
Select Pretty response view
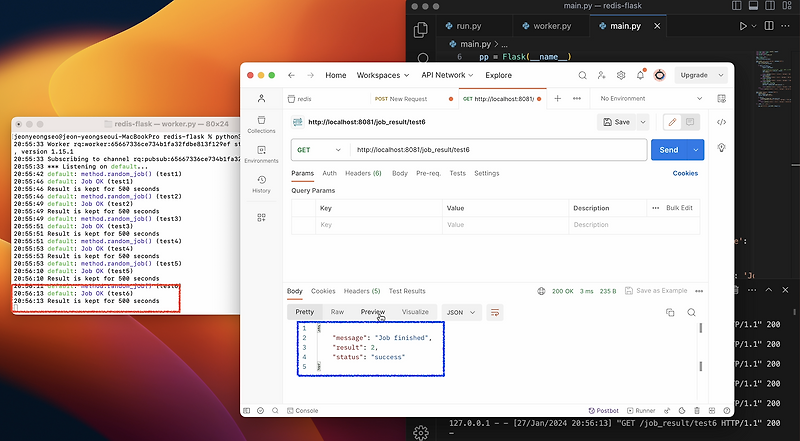pos(305,312)
